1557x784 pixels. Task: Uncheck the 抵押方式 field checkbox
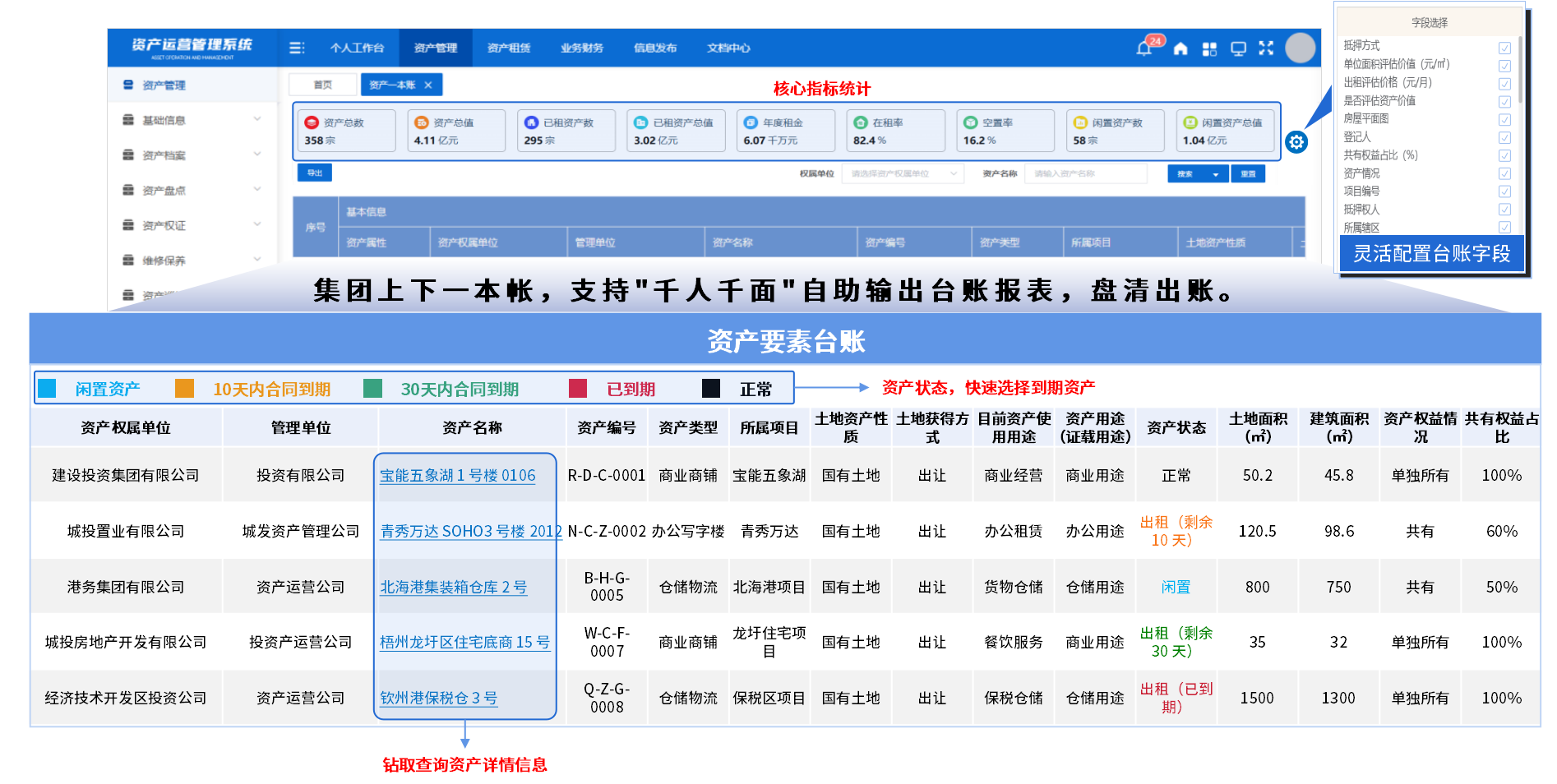click(x=1505, y=48)
